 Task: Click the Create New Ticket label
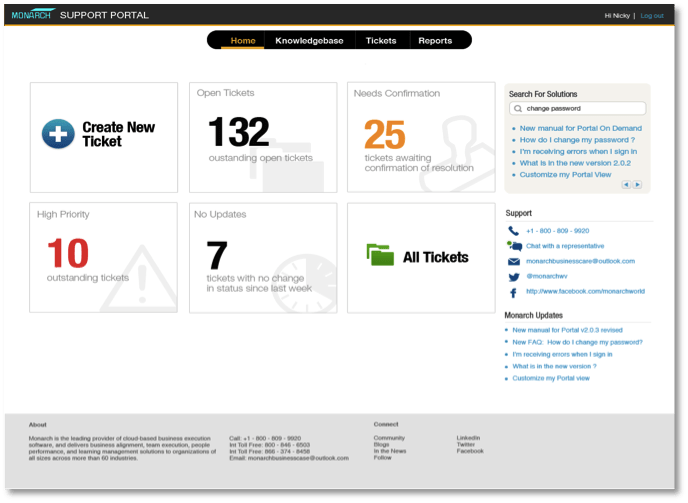pos(118,134)
